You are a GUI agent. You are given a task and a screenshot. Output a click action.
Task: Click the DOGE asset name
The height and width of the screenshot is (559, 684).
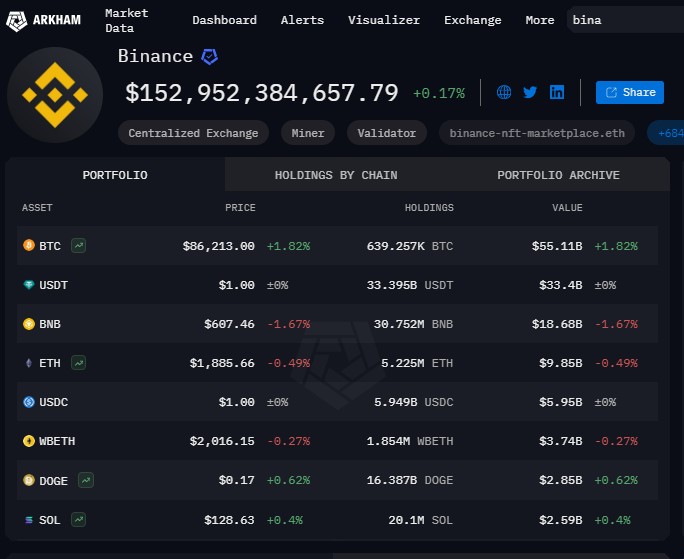pos(54,480)
